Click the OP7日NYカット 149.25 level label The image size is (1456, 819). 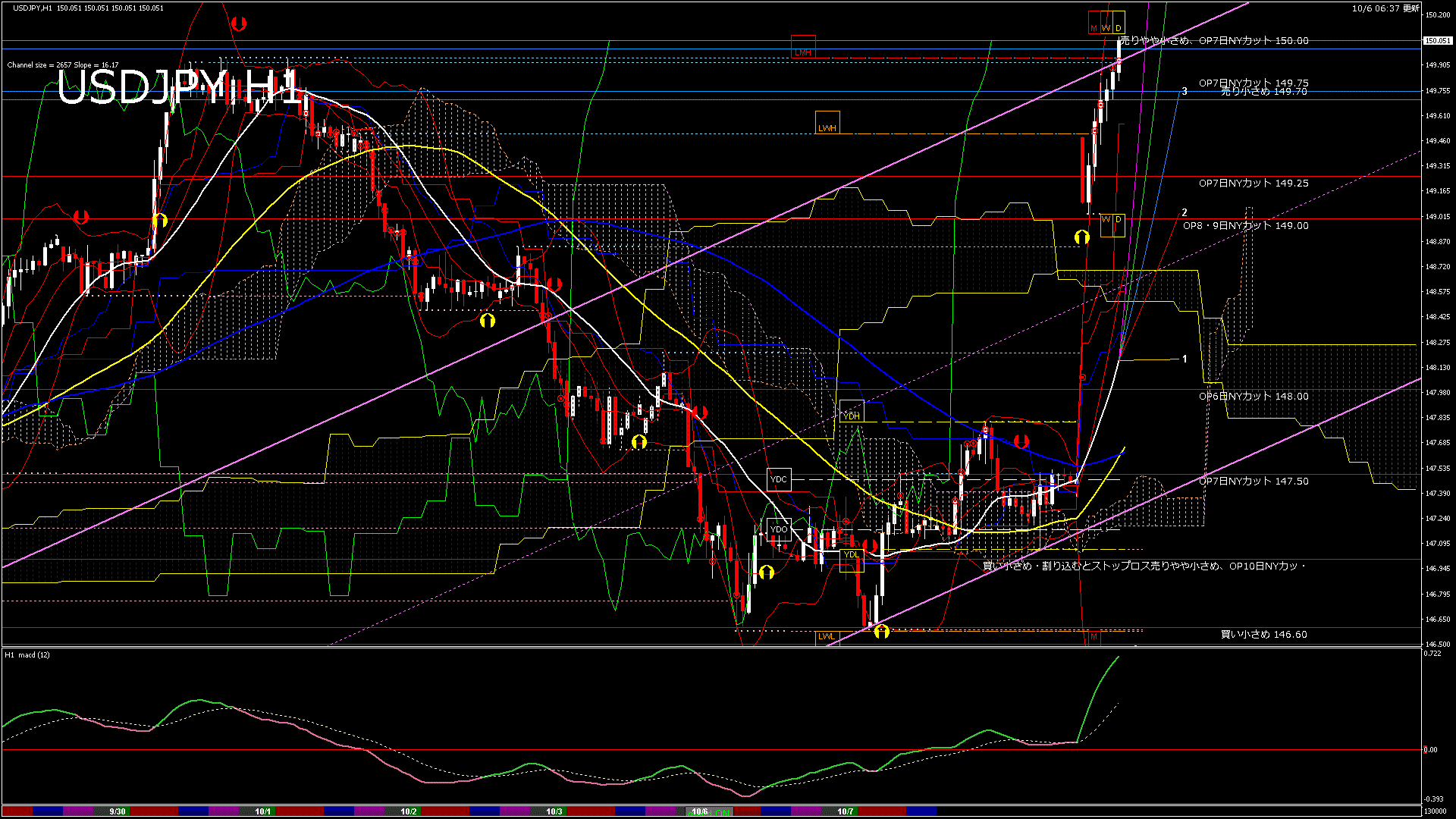[x=1253, y=184]
